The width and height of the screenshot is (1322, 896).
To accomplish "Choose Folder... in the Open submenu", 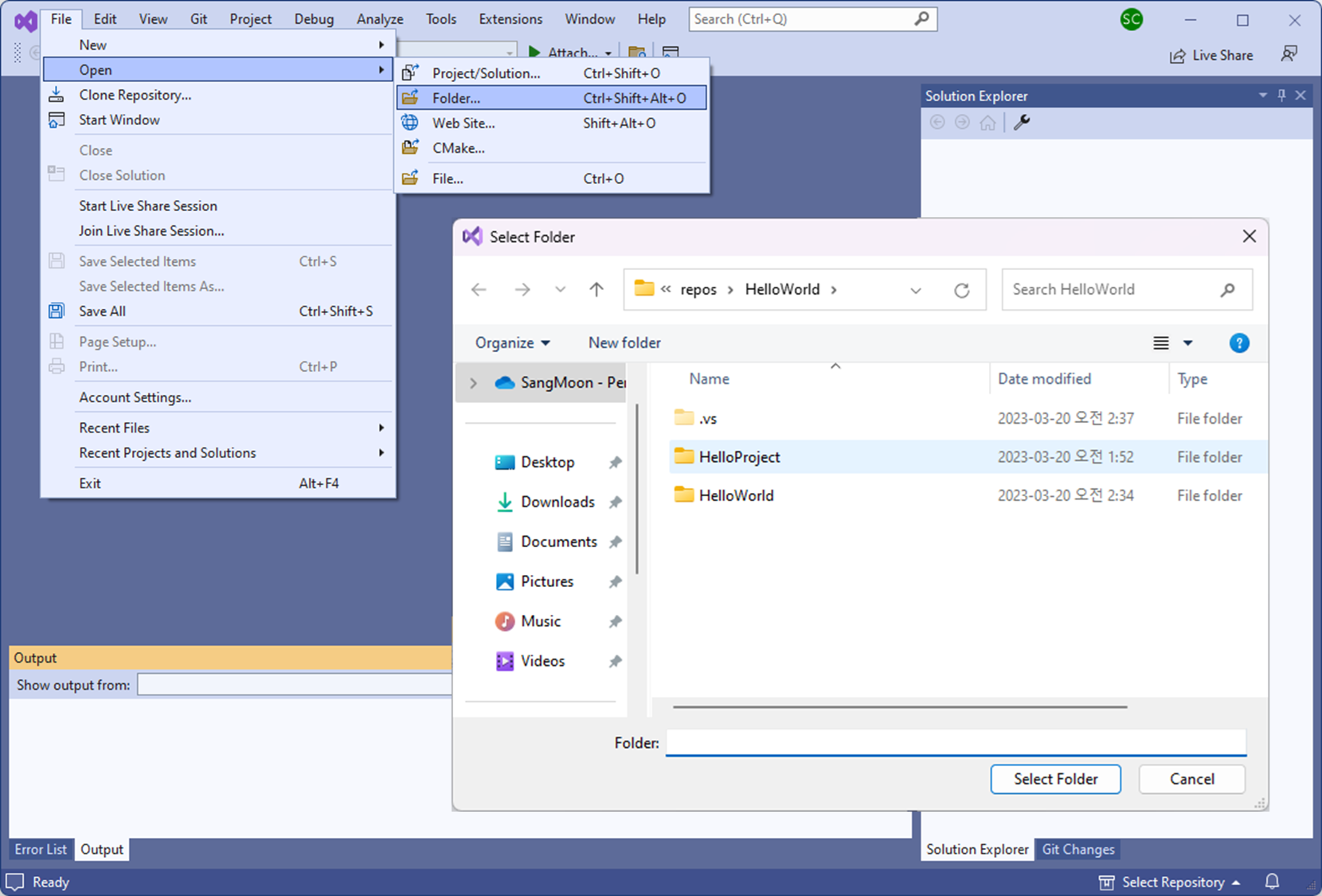I will point(551,98).
